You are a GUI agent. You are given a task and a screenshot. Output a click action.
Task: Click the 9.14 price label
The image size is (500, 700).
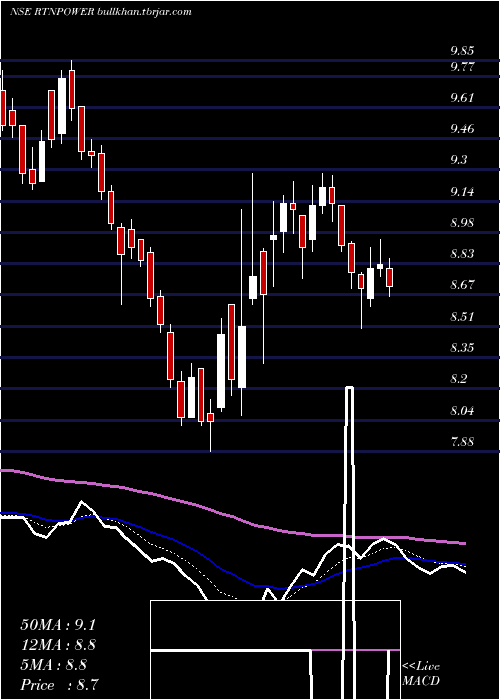click(x=462, y=192)
